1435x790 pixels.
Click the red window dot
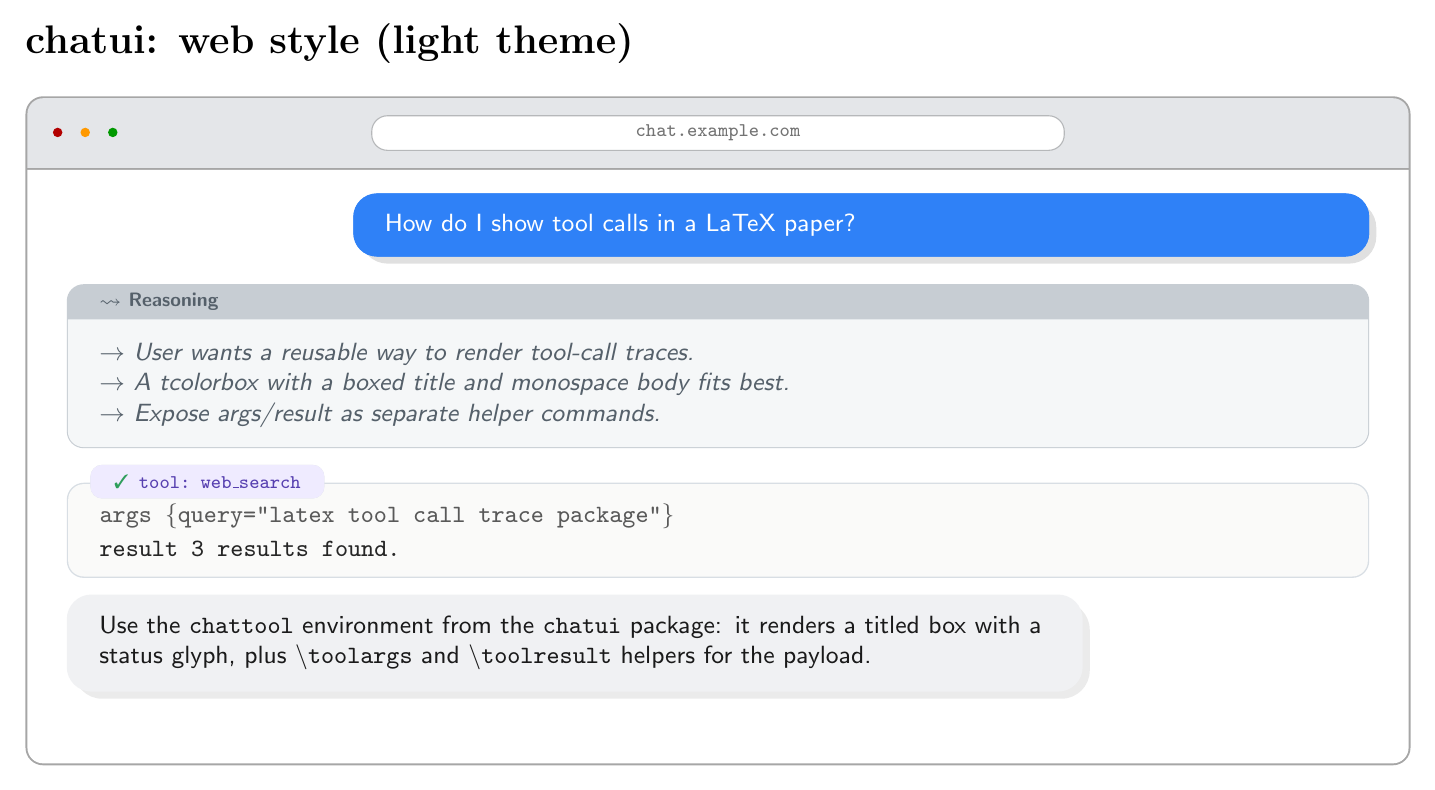click(58, 132)
